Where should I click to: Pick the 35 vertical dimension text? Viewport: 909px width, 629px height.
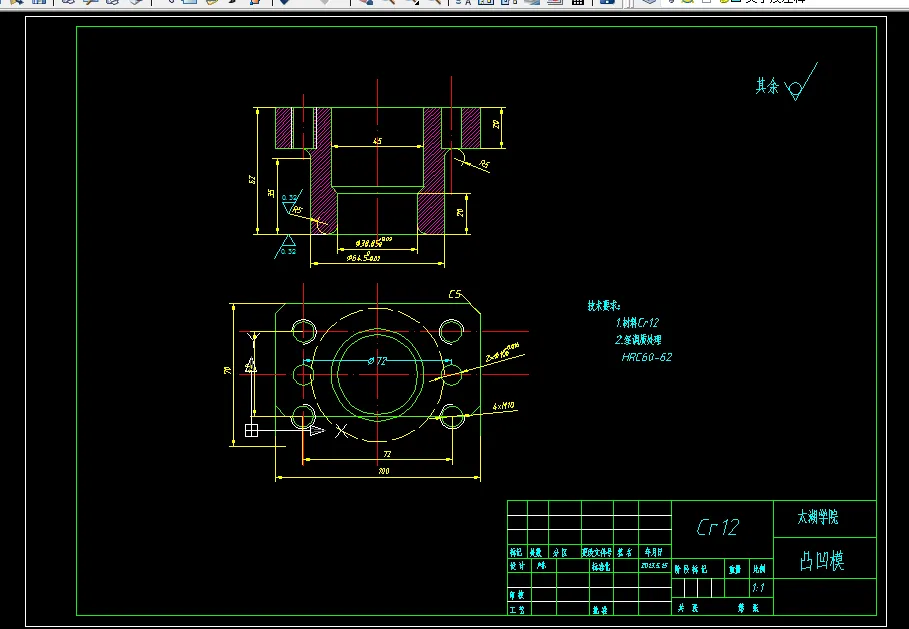pos(271,193)
